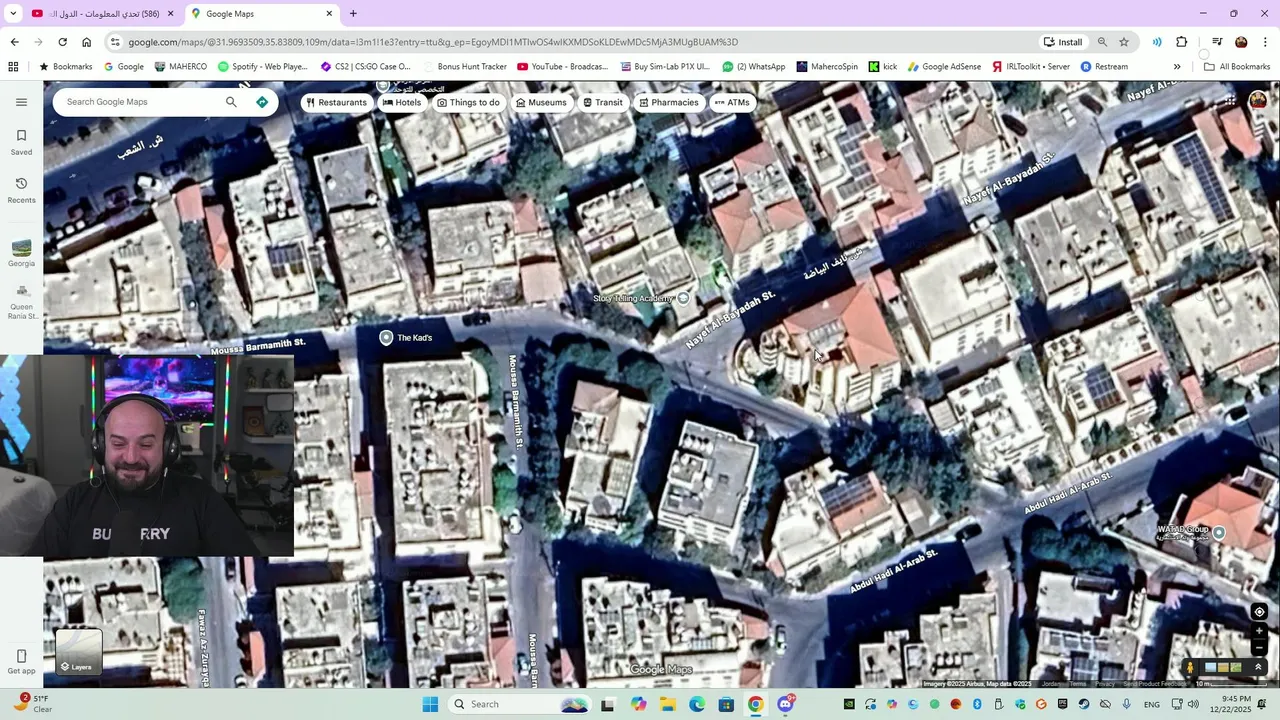This screenshot has height=720, width=1280.
Task: Click the address bar URL
Action: tap(432, 42)
